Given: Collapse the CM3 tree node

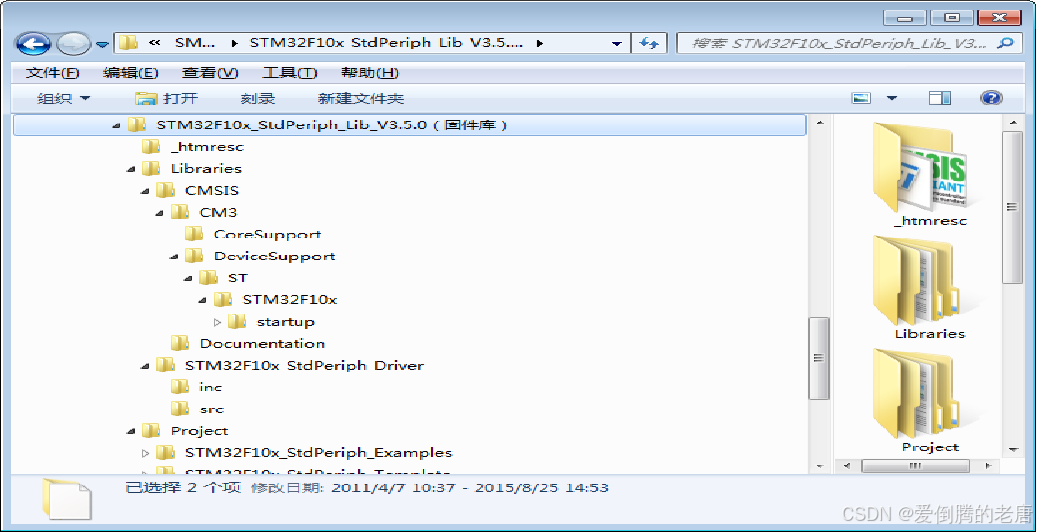Looking at the screenshot, I should tap(159, 212).
